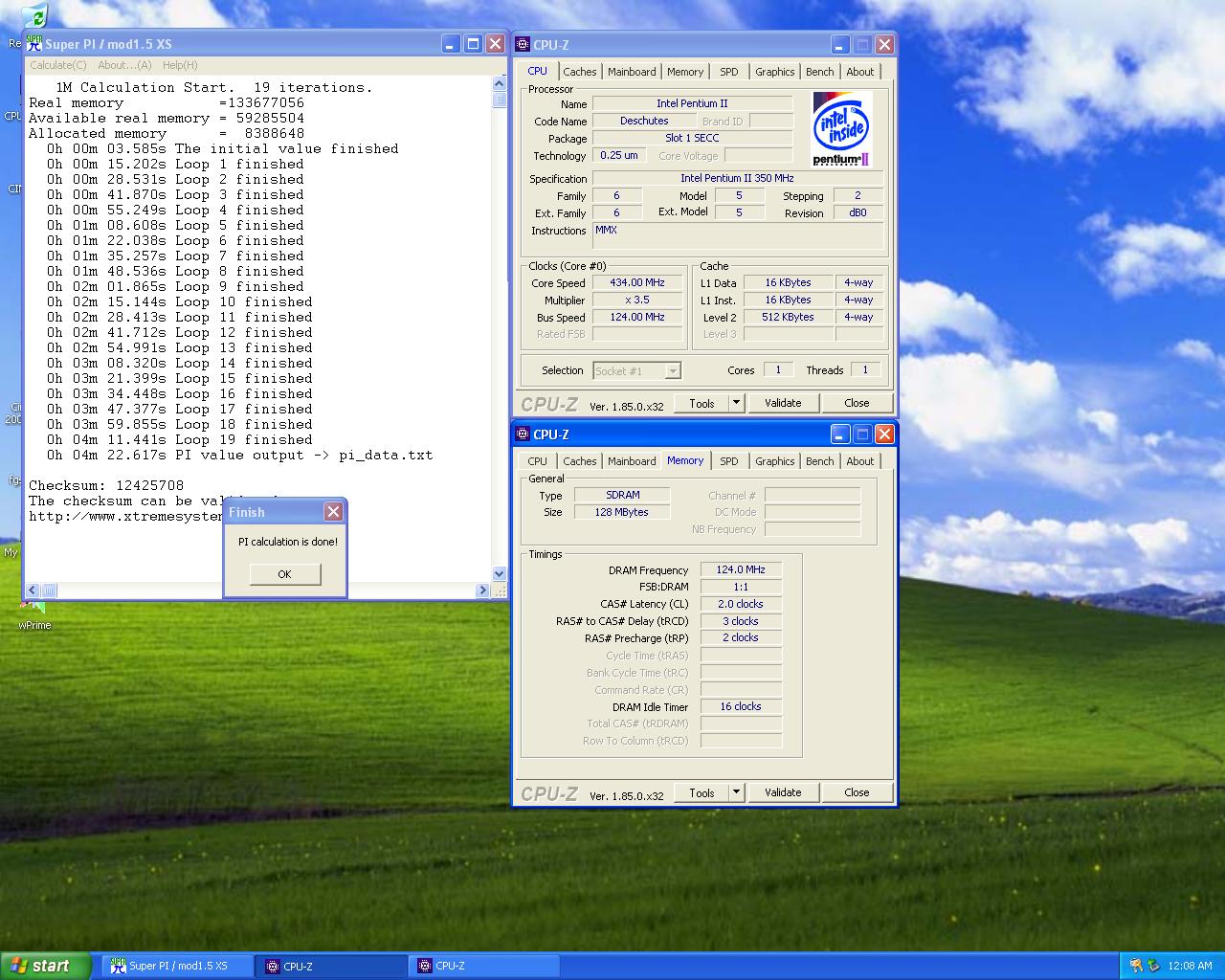The width and height of the screenshot is (1225, 980).
Task: Select Memory tab in upper CPU-Z window
Action: pyautogui.click(x=685, y=72)
